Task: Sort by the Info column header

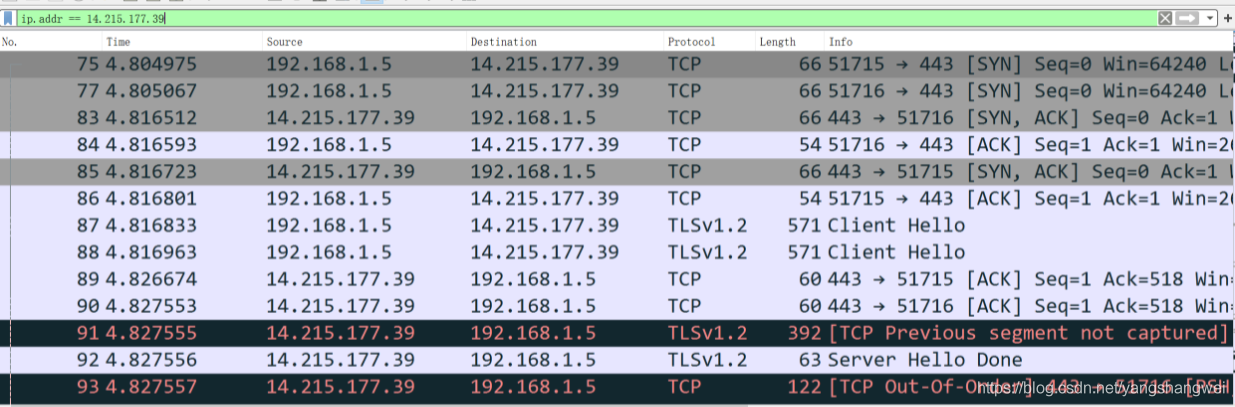Action: click(1030, 42)
